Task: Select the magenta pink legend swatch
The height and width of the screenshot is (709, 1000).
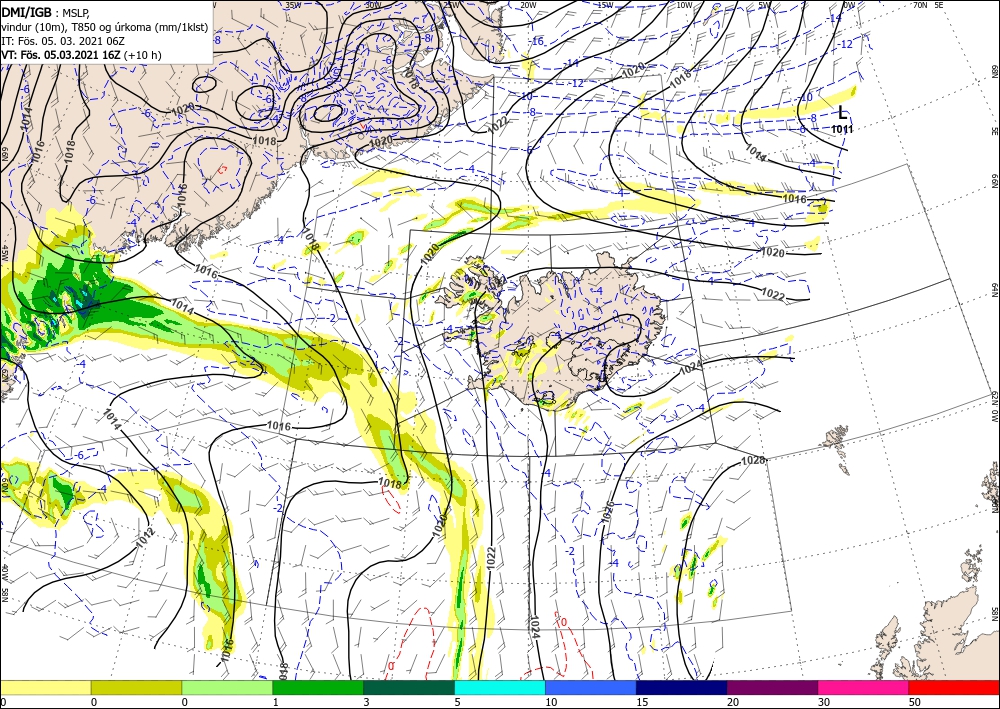Action: [864, 687]
